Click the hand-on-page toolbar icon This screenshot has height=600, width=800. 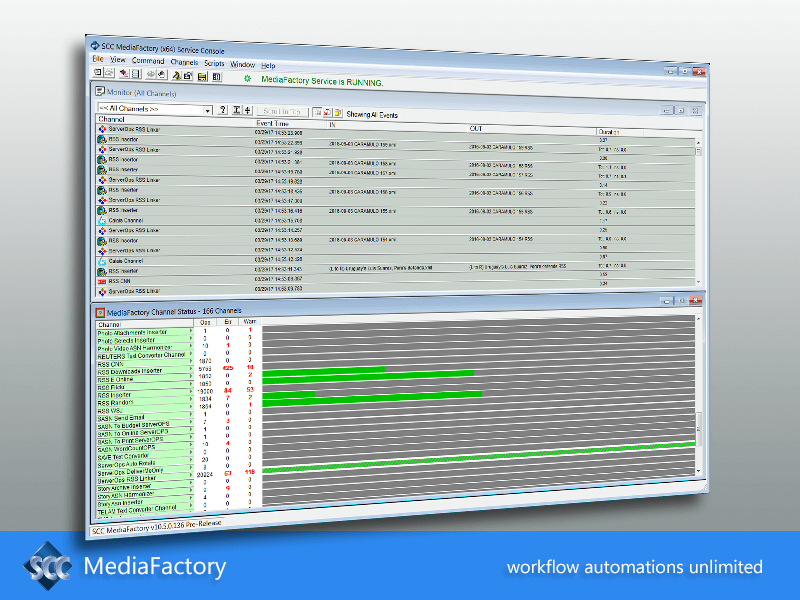pyautogui.click(x=161, y=75)
